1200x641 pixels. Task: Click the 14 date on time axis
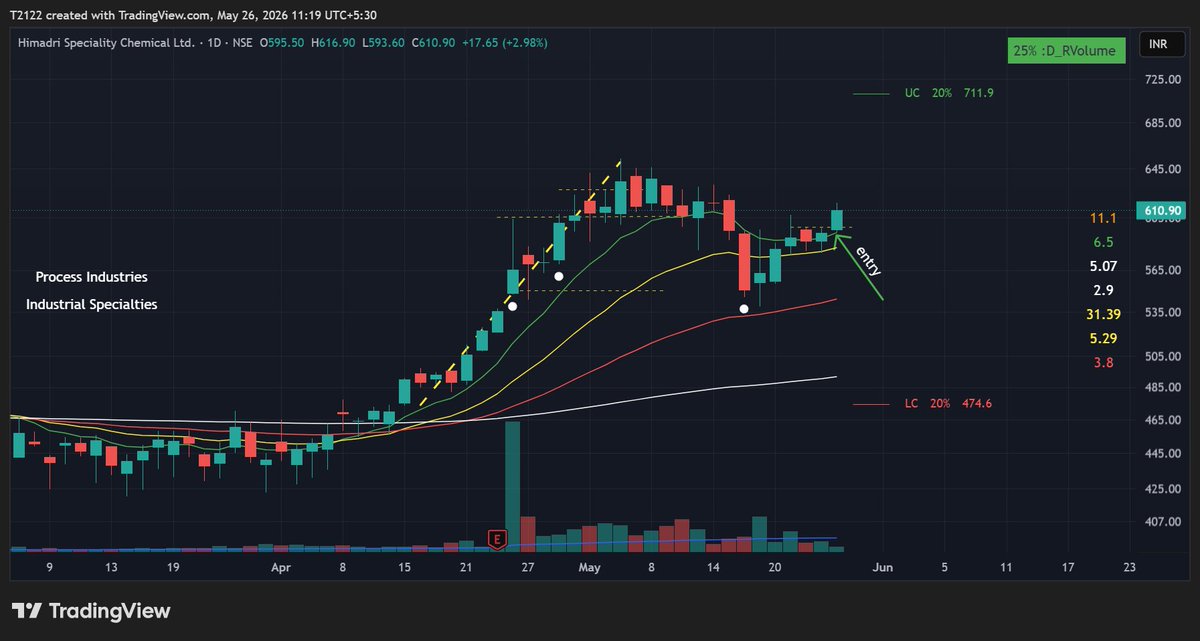pyautogui.click(x=713, y=567)
